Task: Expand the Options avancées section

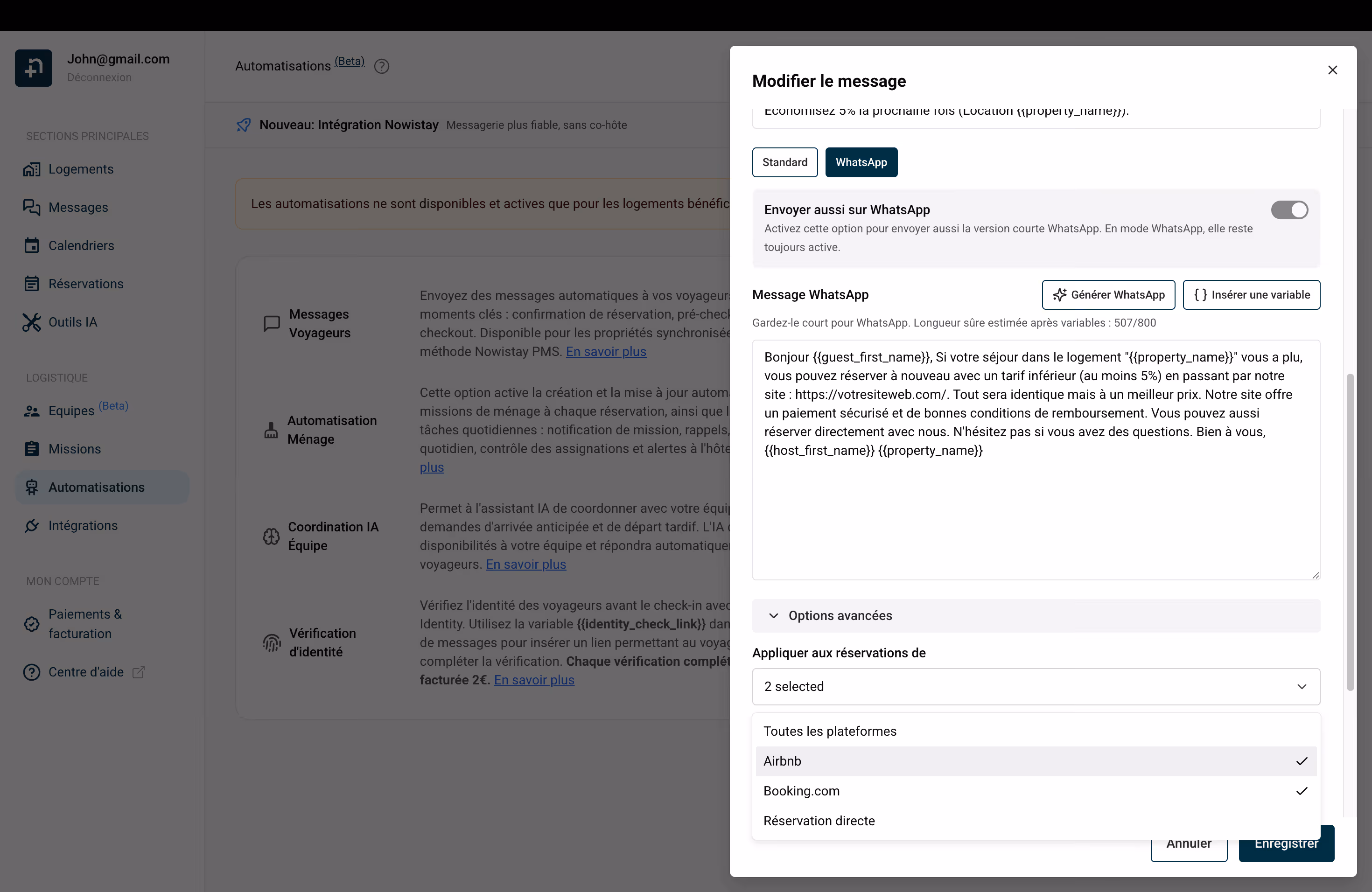Action: click(x=840, y=615)
